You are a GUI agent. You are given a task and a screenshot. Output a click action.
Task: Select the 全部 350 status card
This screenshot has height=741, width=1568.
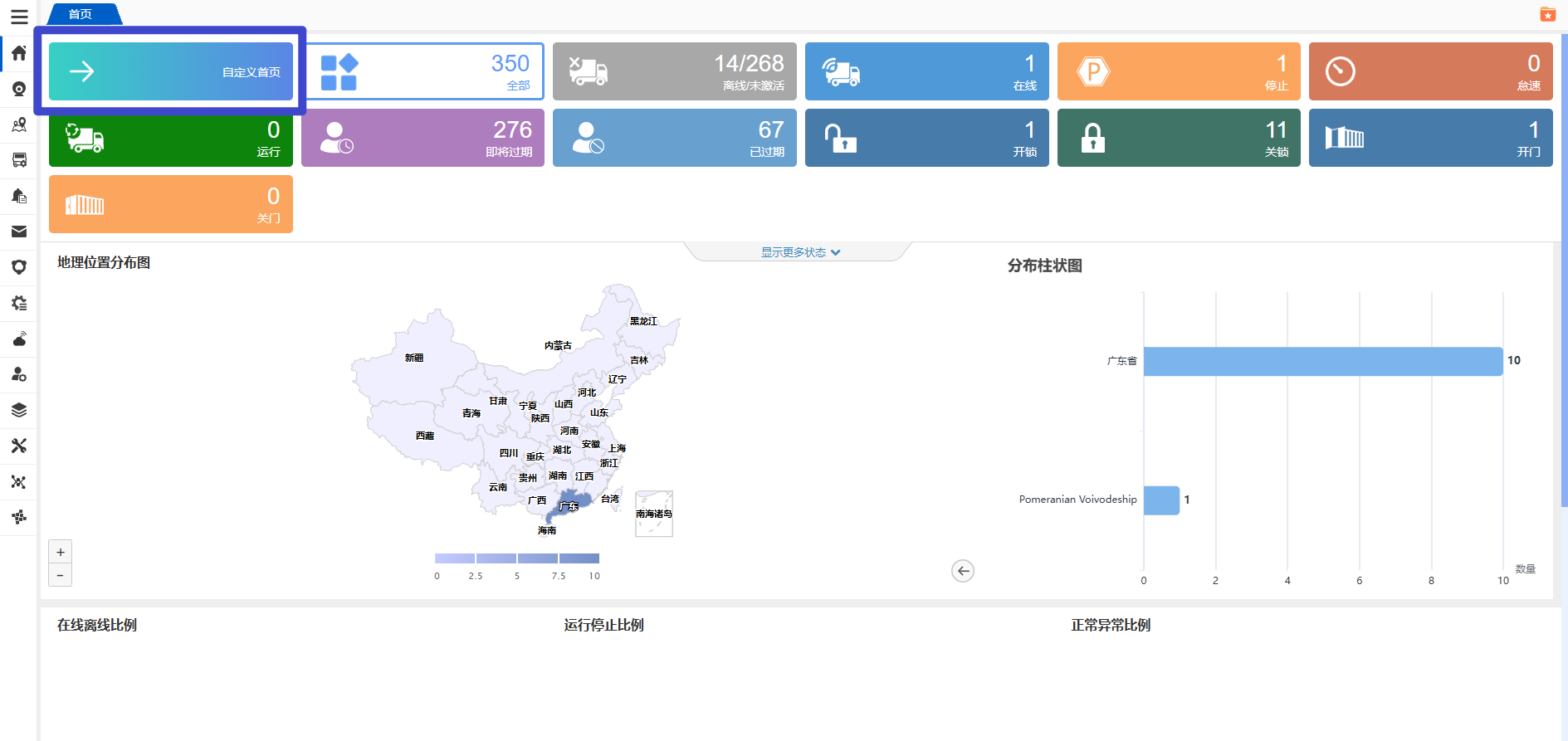pyautogui.click(x=423, y=71)
